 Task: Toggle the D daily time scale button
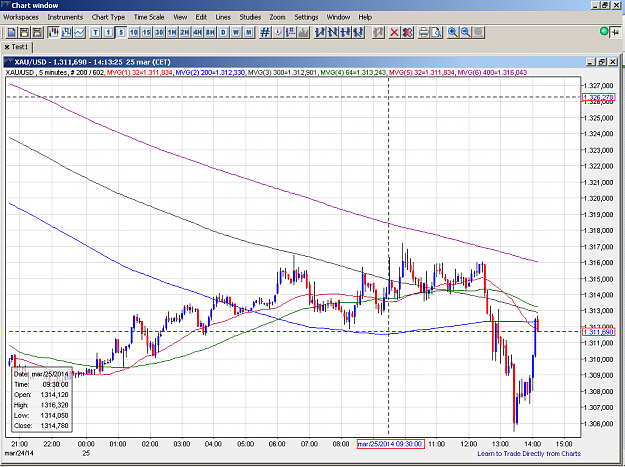coord(223,32)
